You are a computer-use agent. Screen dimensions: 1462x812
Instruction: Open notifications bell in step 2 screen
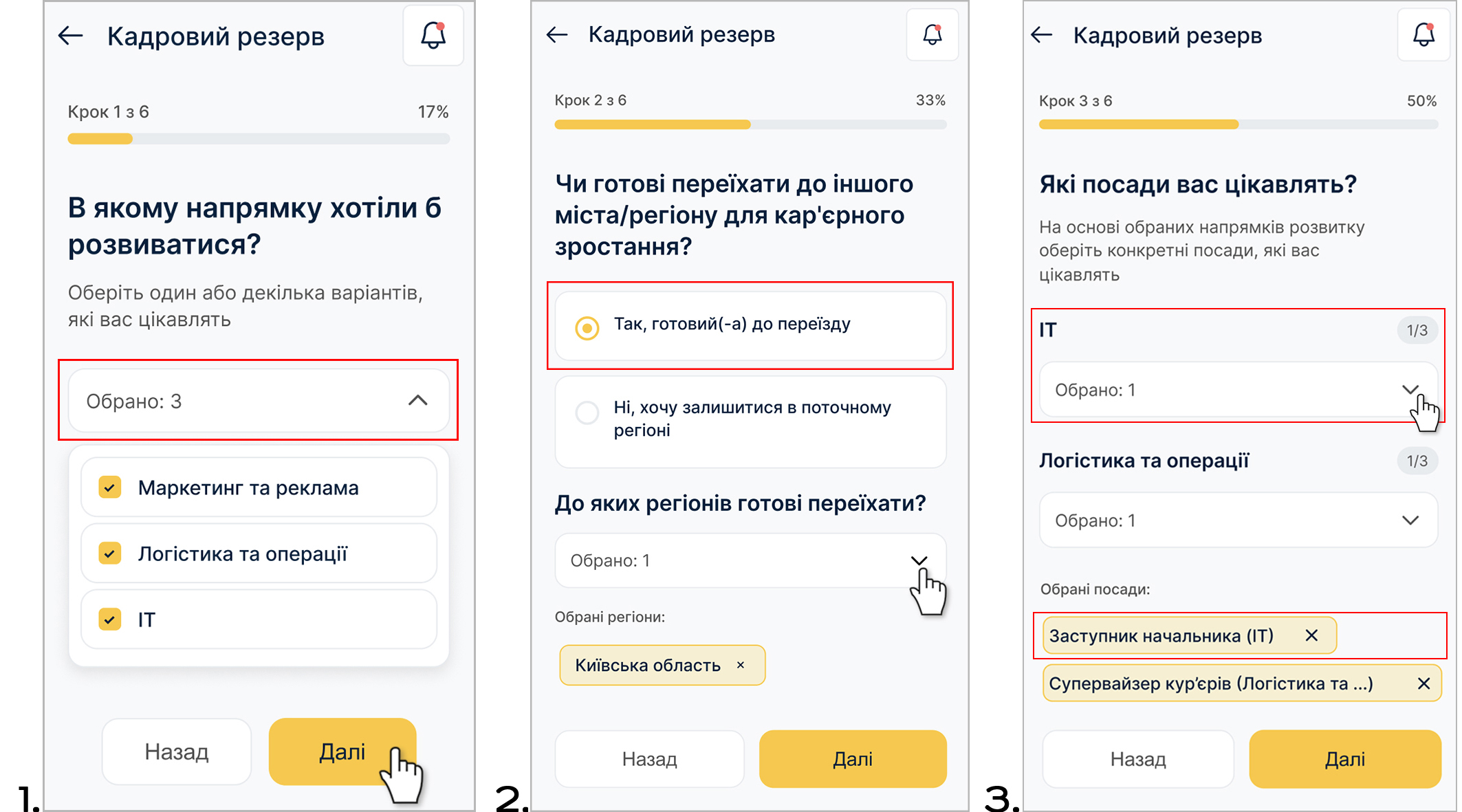pos(932,34)
